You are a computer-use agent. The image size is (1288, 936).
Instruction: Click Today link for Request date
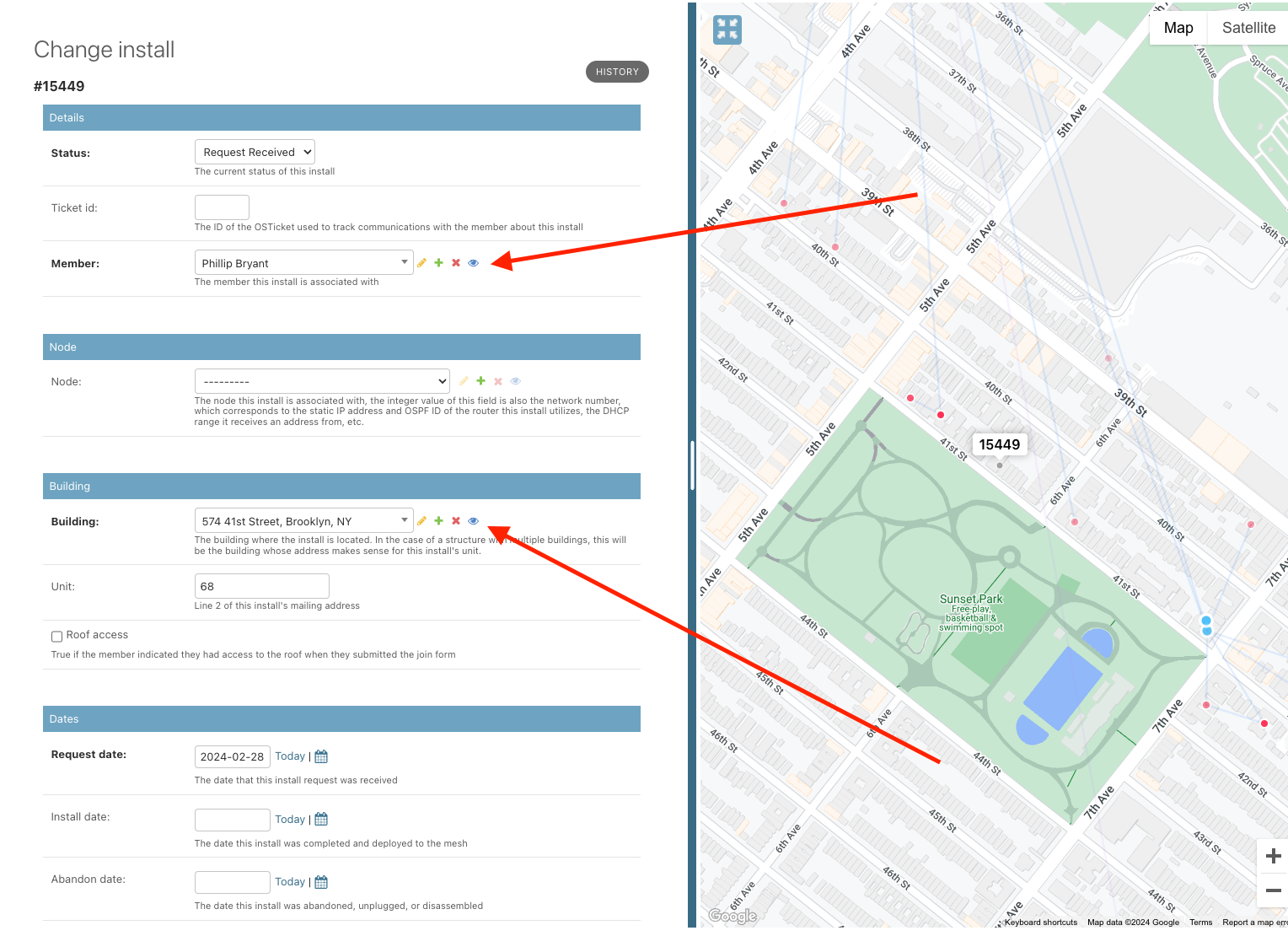(290, 756)
